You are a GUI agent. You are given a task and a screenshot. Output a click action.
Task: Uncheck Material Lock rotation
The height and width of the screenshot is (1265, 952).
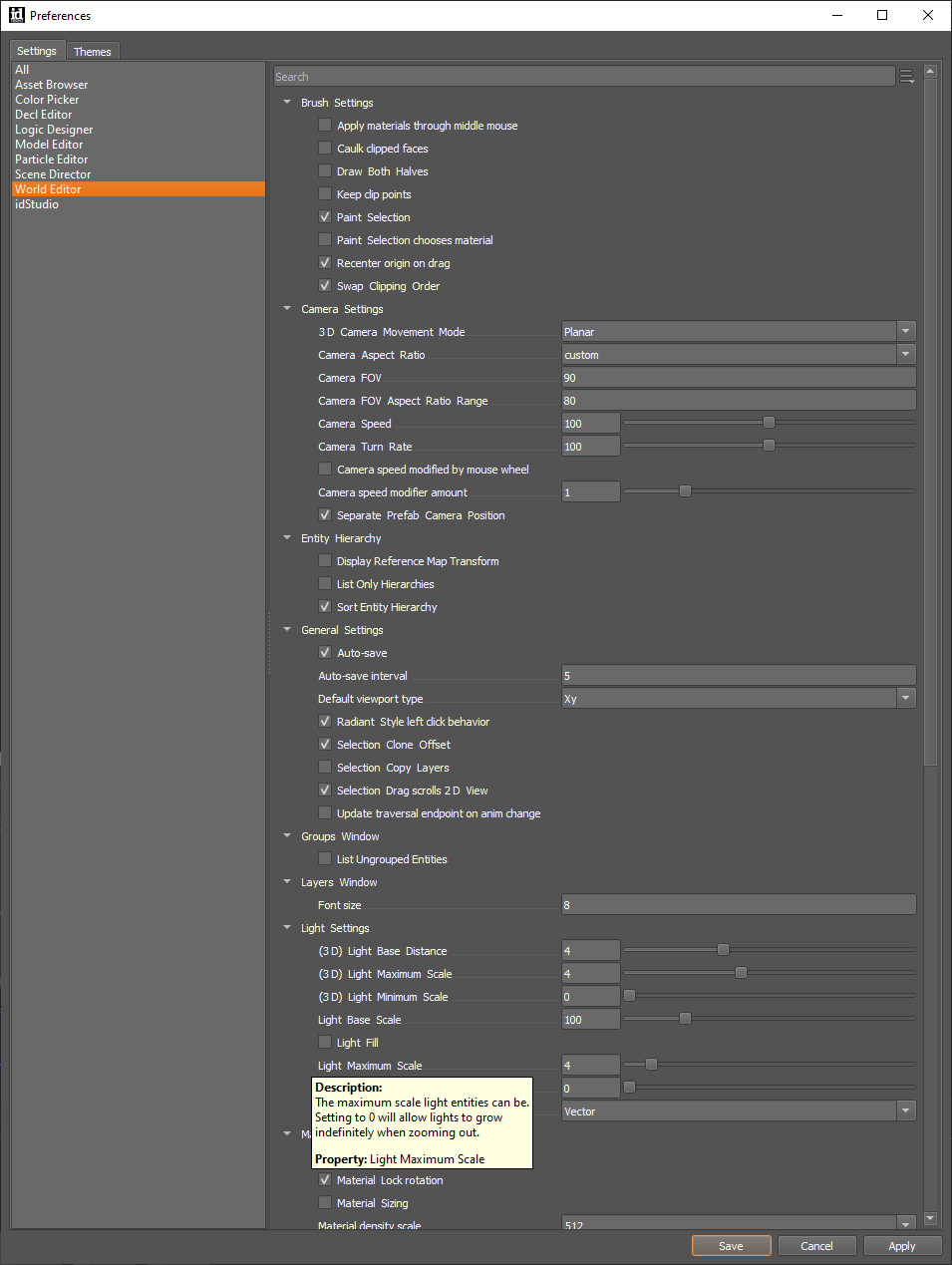[x=325, y=1179]
